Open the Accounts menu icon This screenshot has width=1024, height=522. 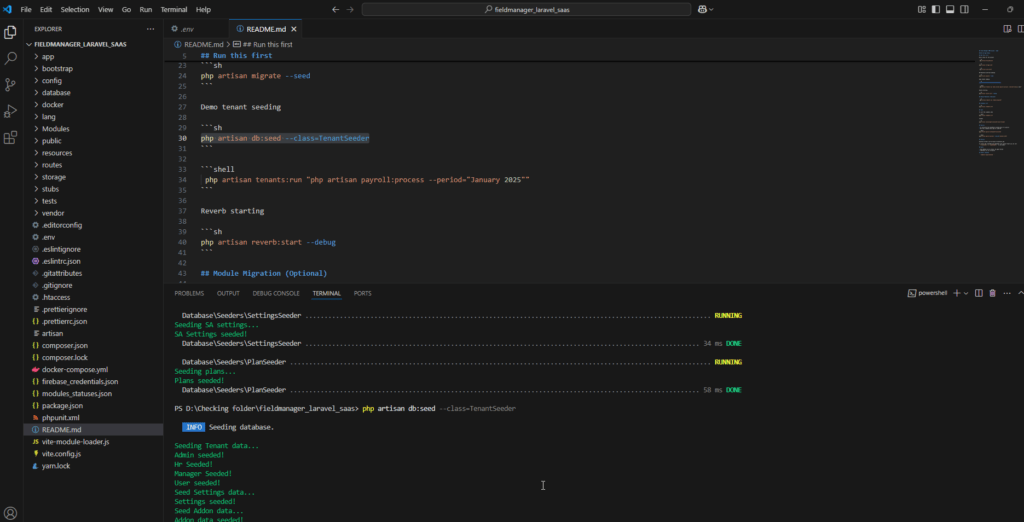[x=10, y=513]
